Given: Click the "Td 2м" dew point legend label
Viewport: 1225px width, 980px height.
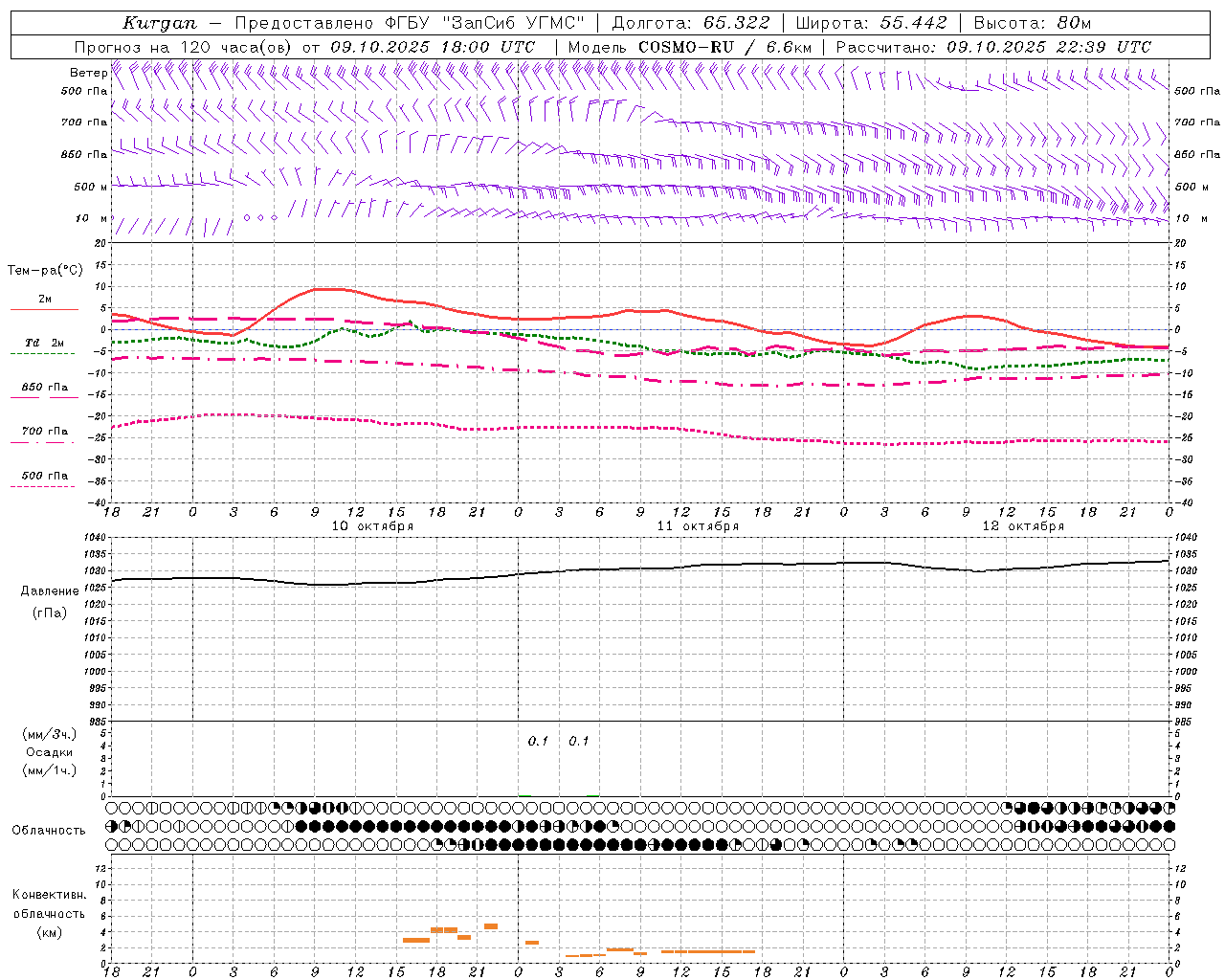Looking at the screenshot, I should tap(44, 343).
